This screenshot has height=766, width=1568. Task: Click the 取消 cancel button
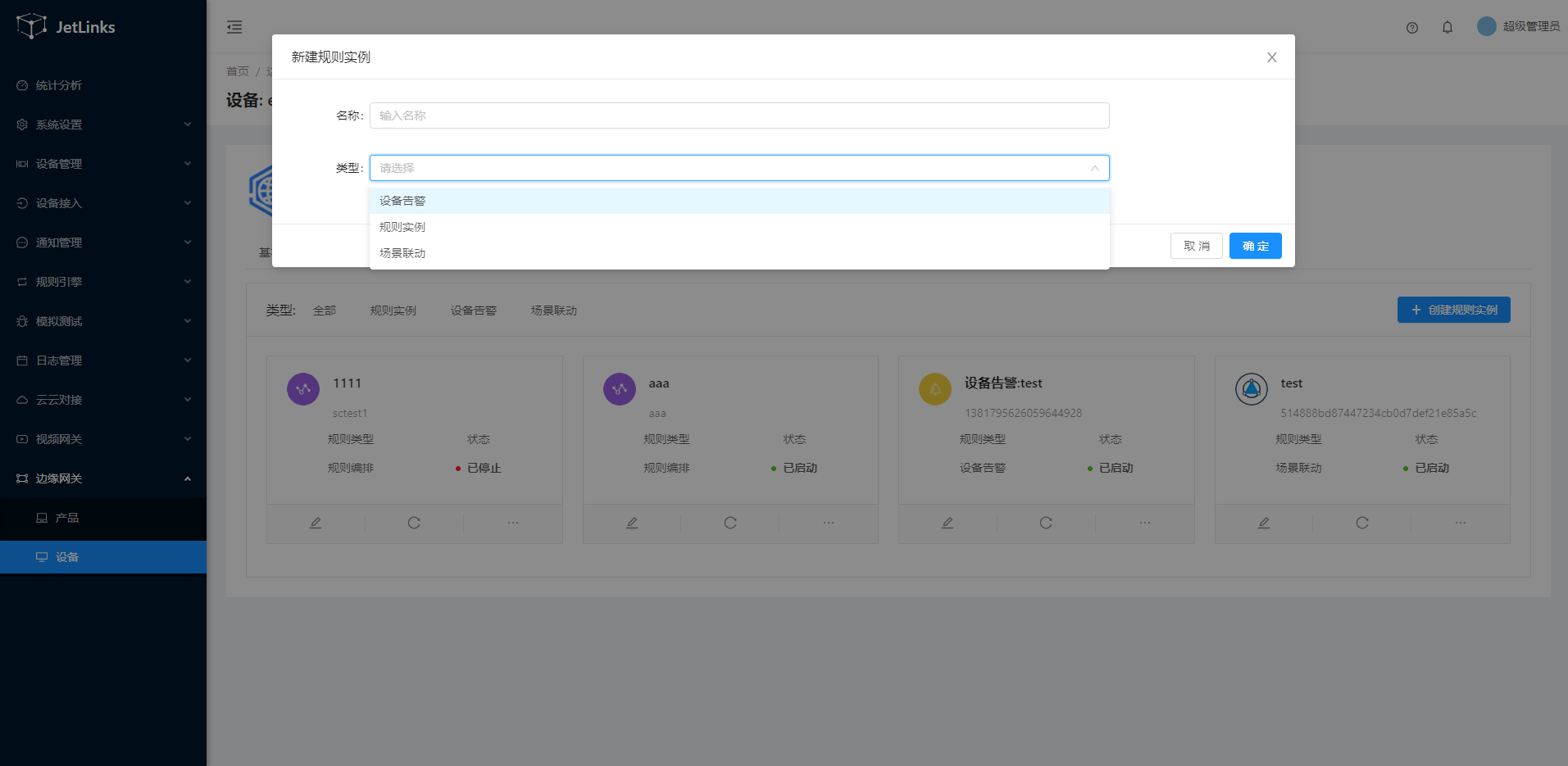(x=1196, y=246)
